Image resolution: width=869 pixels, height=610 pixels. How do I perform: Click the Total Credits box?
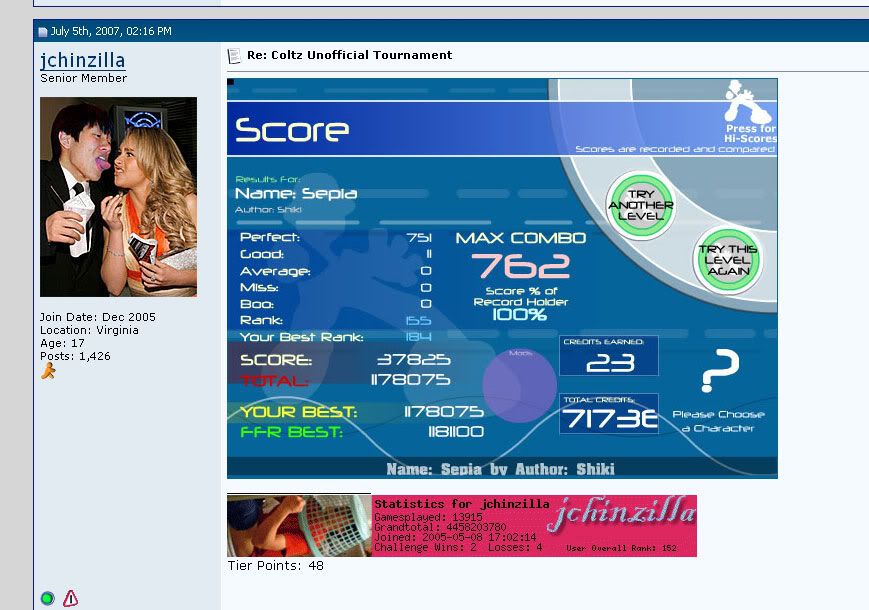point(609,414)
